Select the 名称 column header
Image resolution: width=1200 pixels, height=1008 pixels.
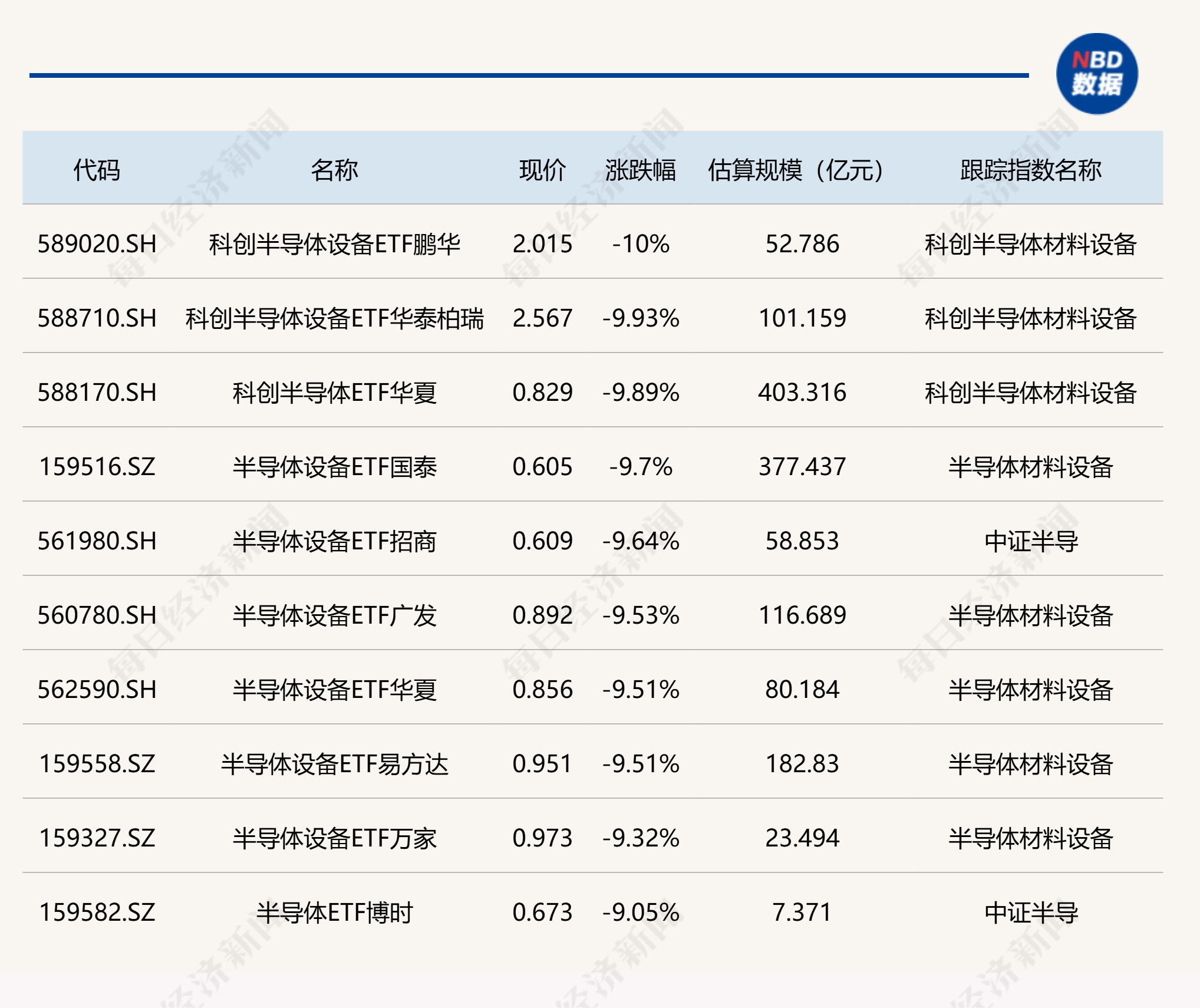coord(334,170)
